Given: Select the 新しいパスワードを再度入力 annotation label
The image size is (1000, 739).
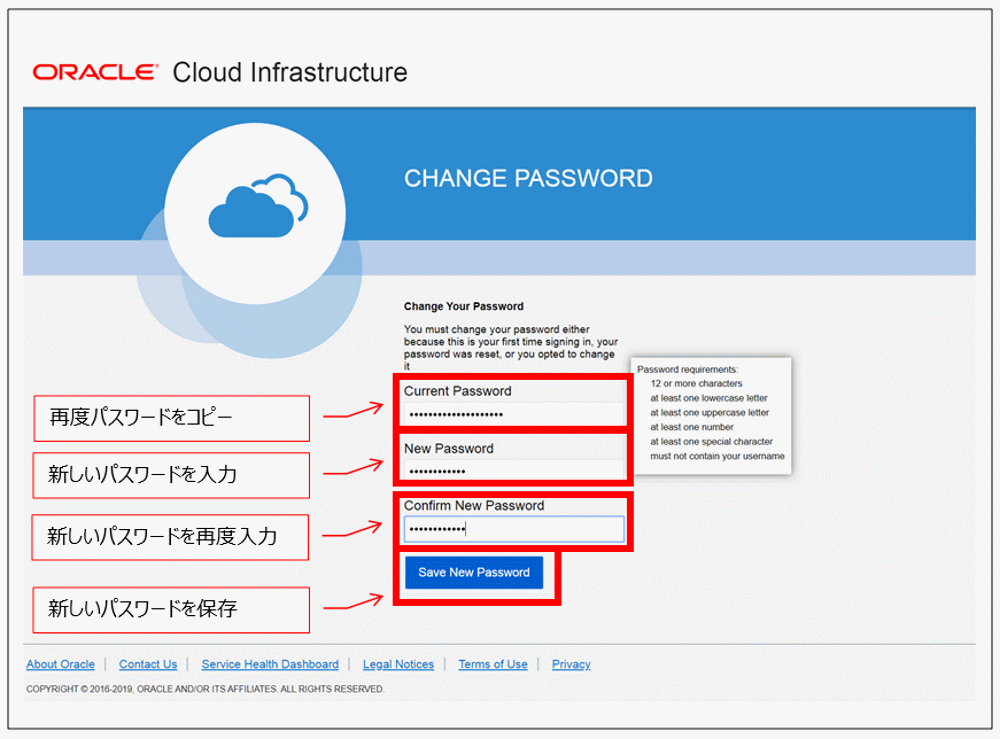Looking at the screenshot, I should tap(170, 537).
